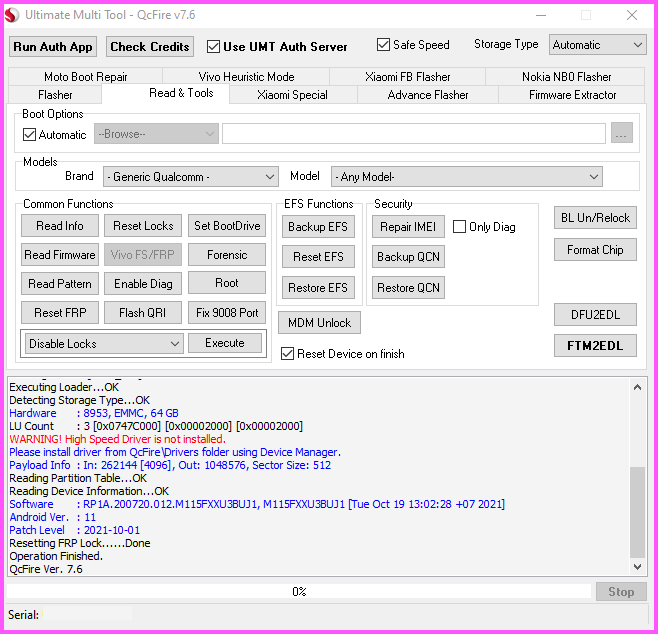
Task: Click the Patch Level 2021-10-01 line
Action: [75, 530]
